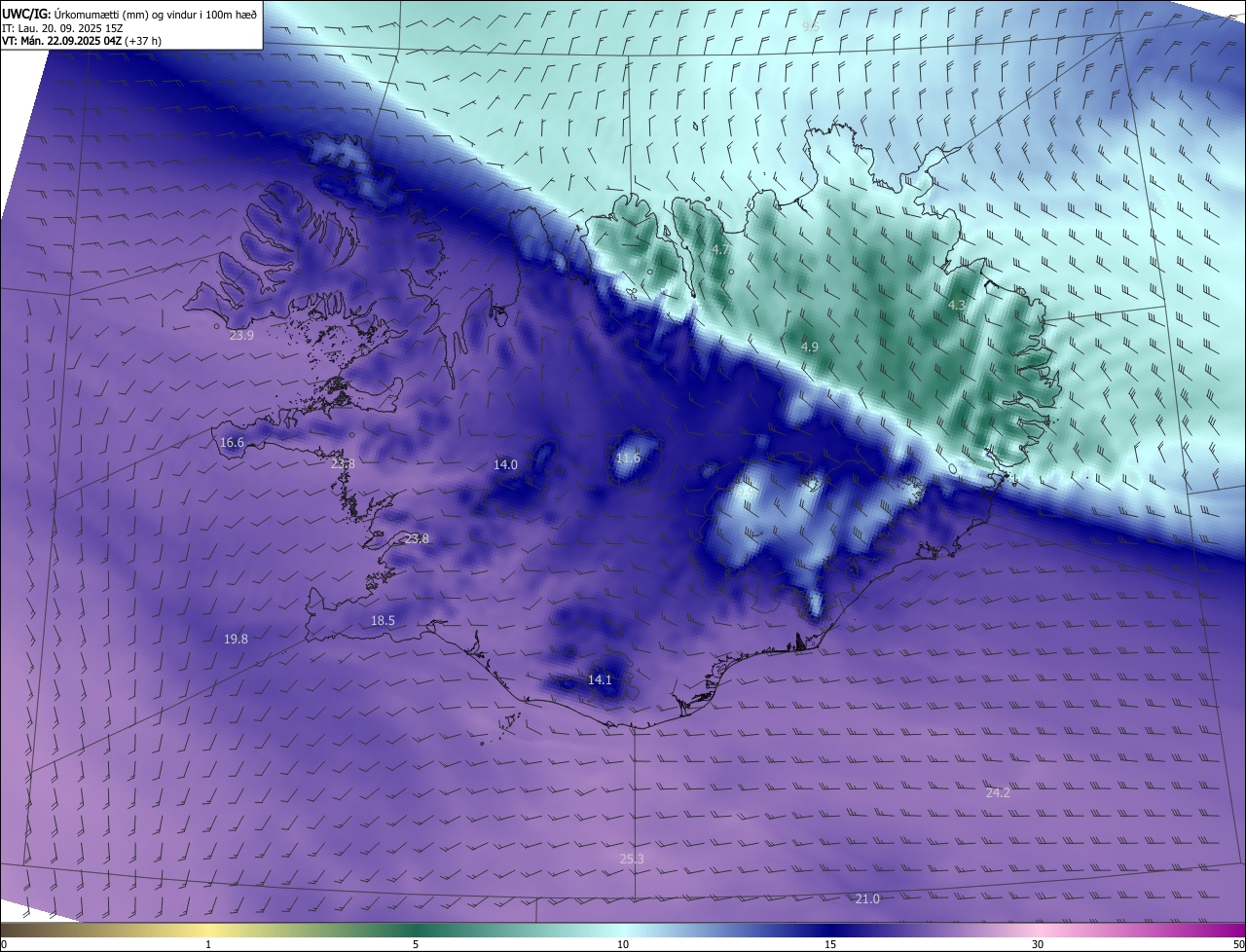Click the 4.7 value label
The image size is (1246, 952).
click(x=721, y=250)
